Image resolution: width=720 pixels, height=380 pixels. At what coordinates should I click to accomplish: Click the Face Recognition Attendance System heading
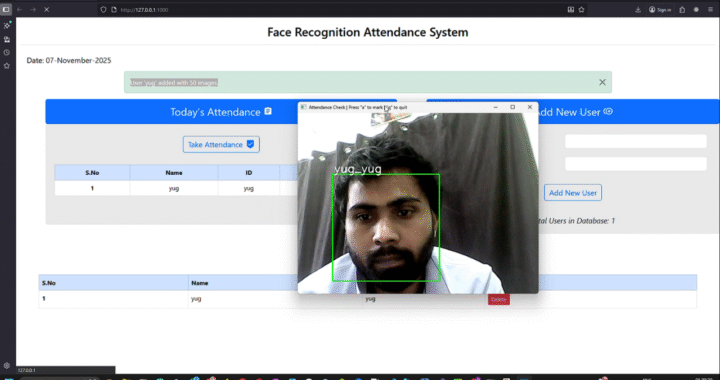pos(368,32)
